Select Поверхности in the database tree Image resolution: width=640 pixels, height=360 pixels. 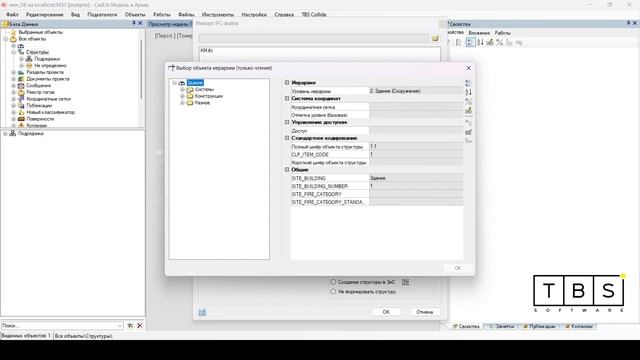tap(40, 119)
